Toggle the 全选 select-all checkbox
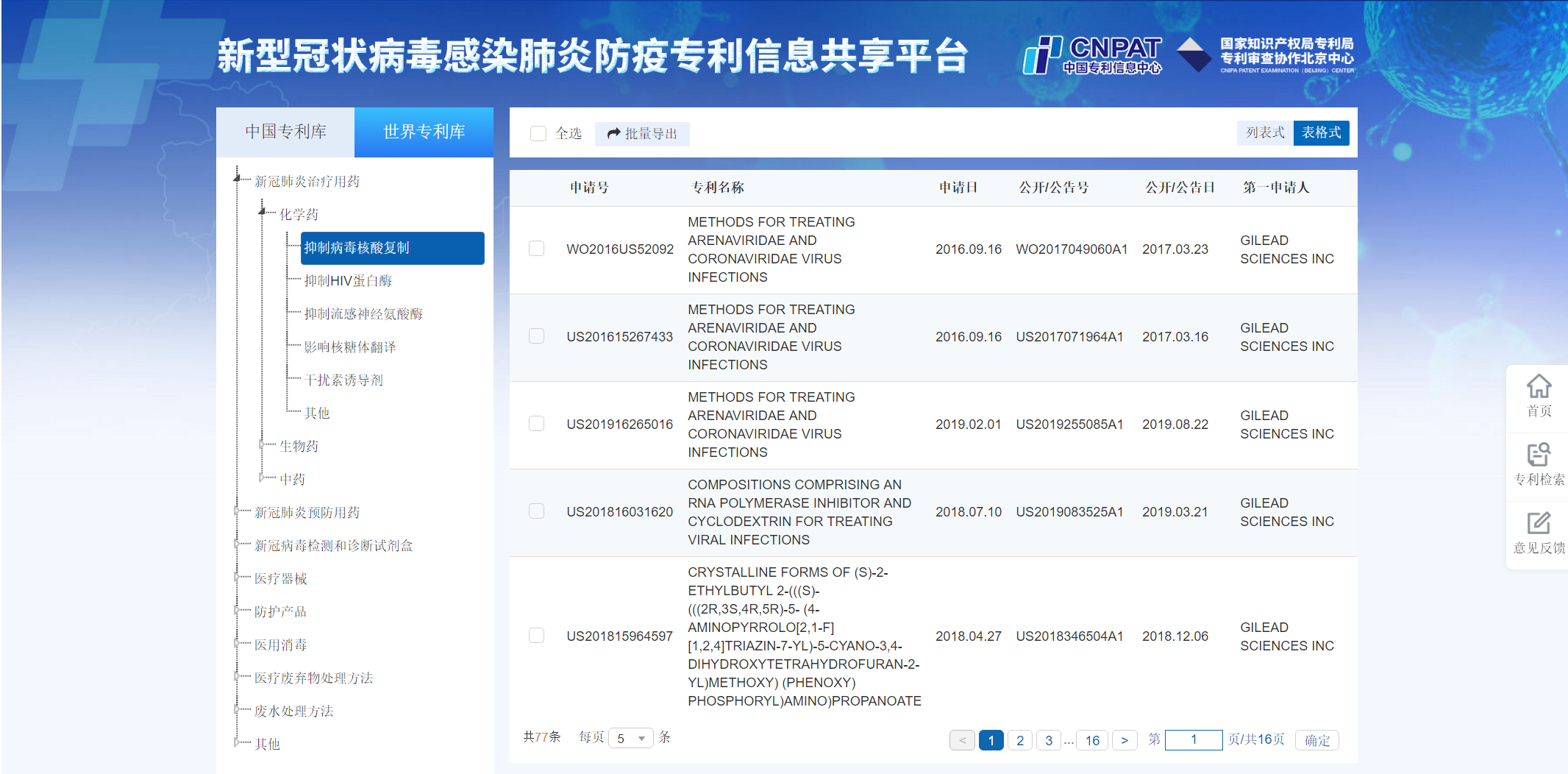This screenshot has width=1568, height=774. [x=538, y=134]
